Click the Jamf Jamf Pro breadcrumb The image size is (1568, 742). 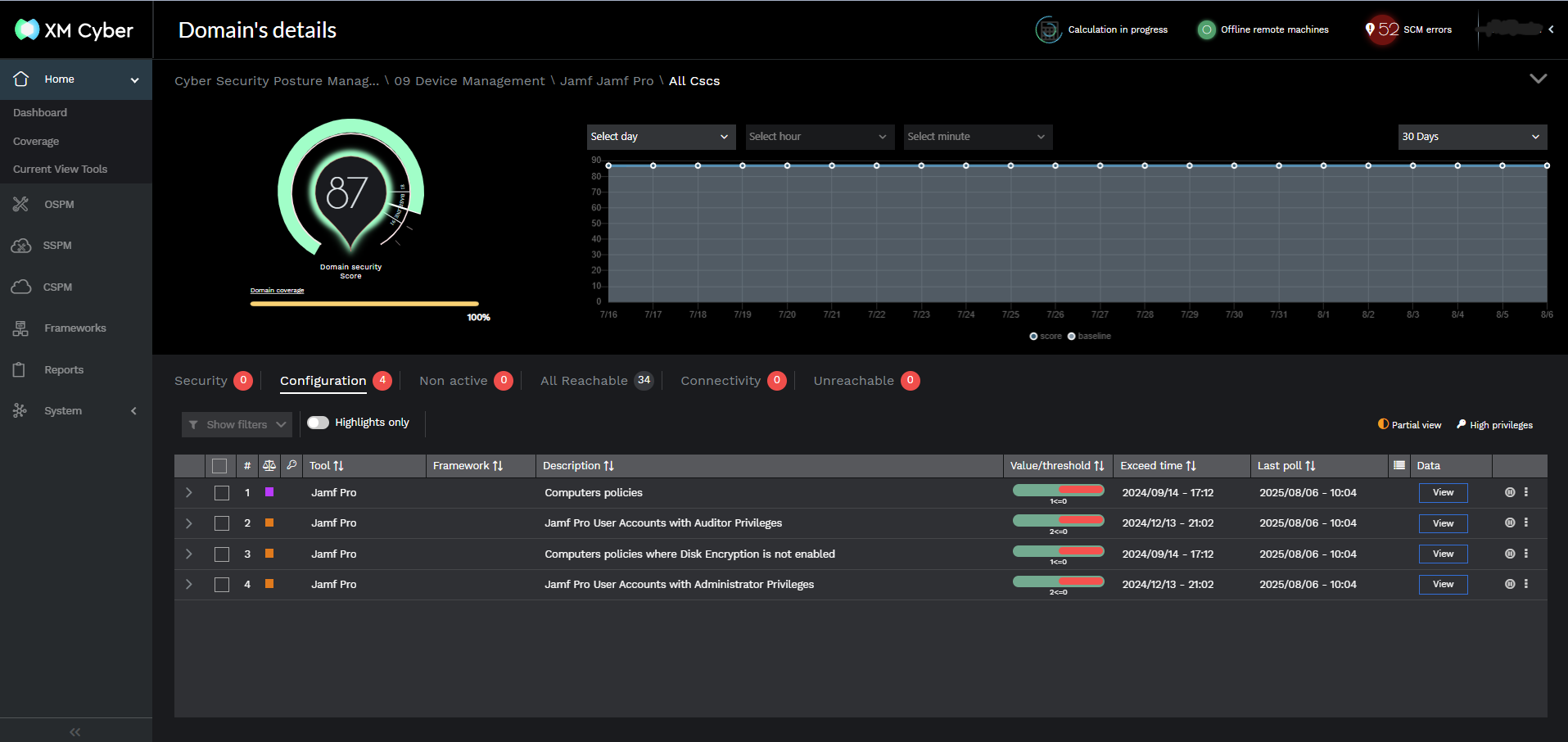[607, 81]
